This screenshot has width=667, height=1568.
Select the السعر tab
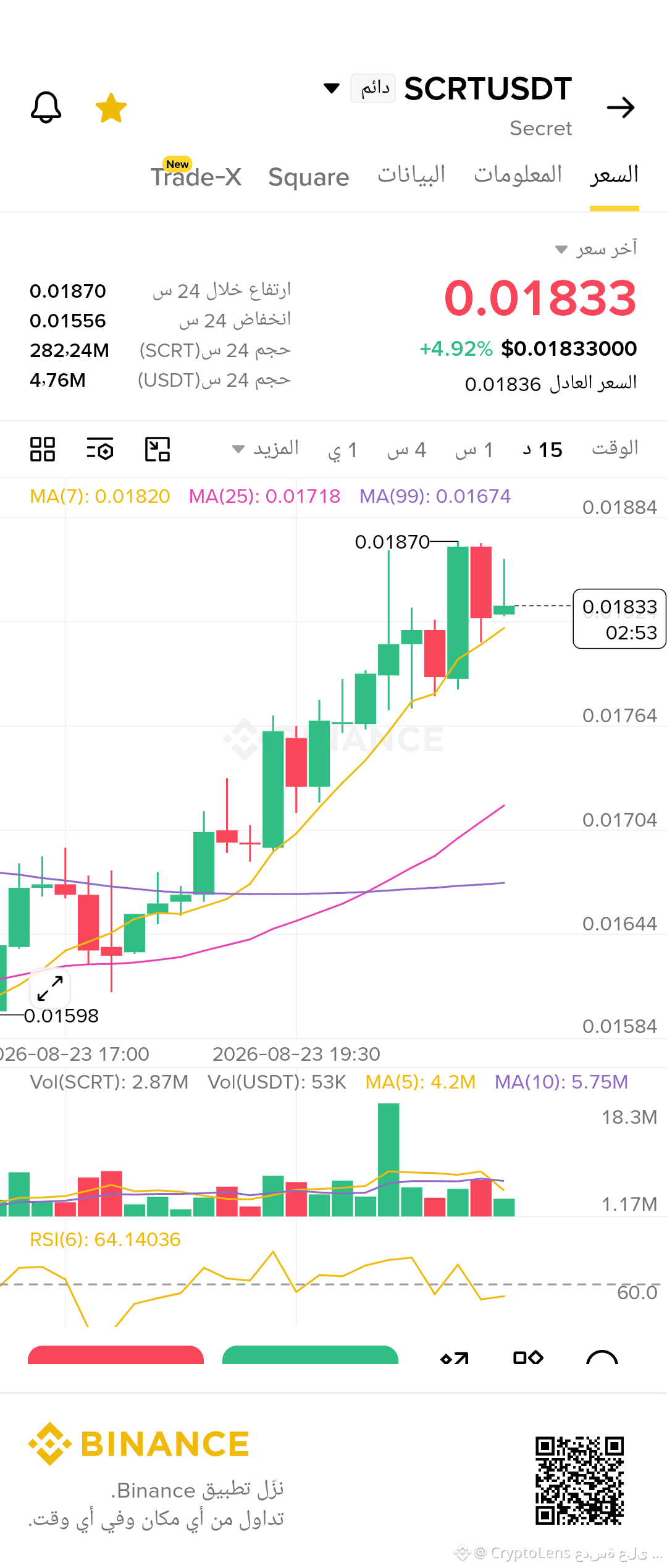click(x=615, y=175)
